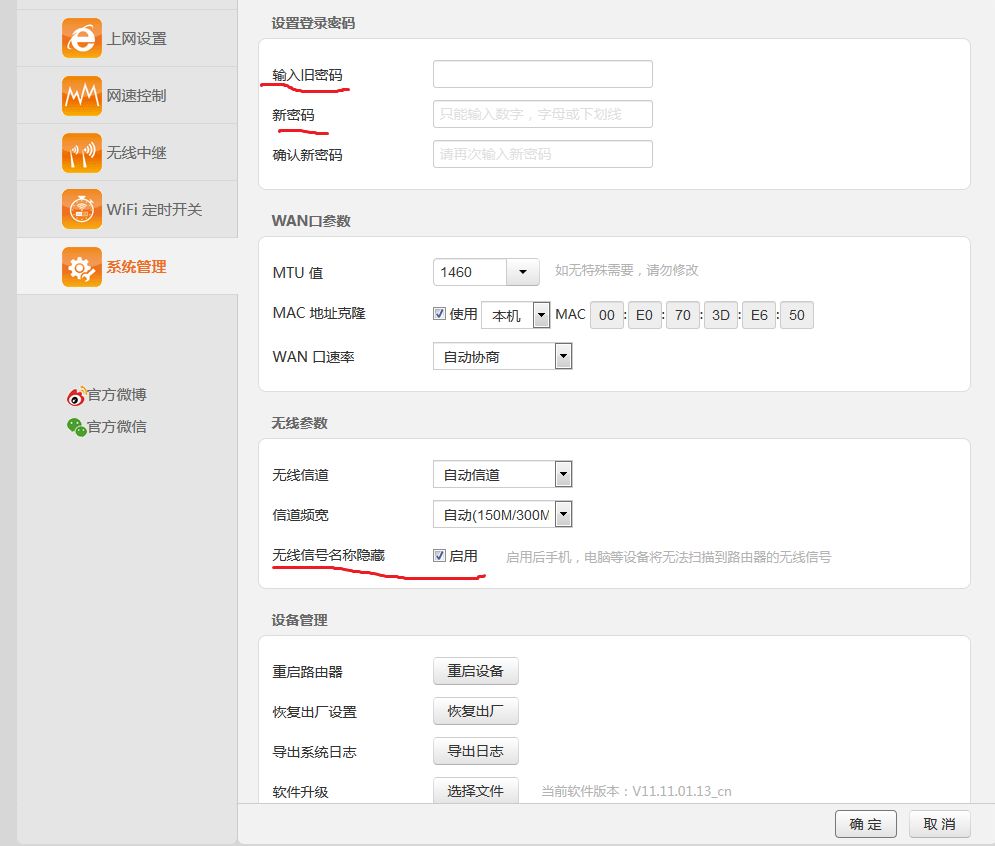This screenshot has height=846, width=995.
Task: Click the 系统管理 gear icon
Action: tap(81, 266)
